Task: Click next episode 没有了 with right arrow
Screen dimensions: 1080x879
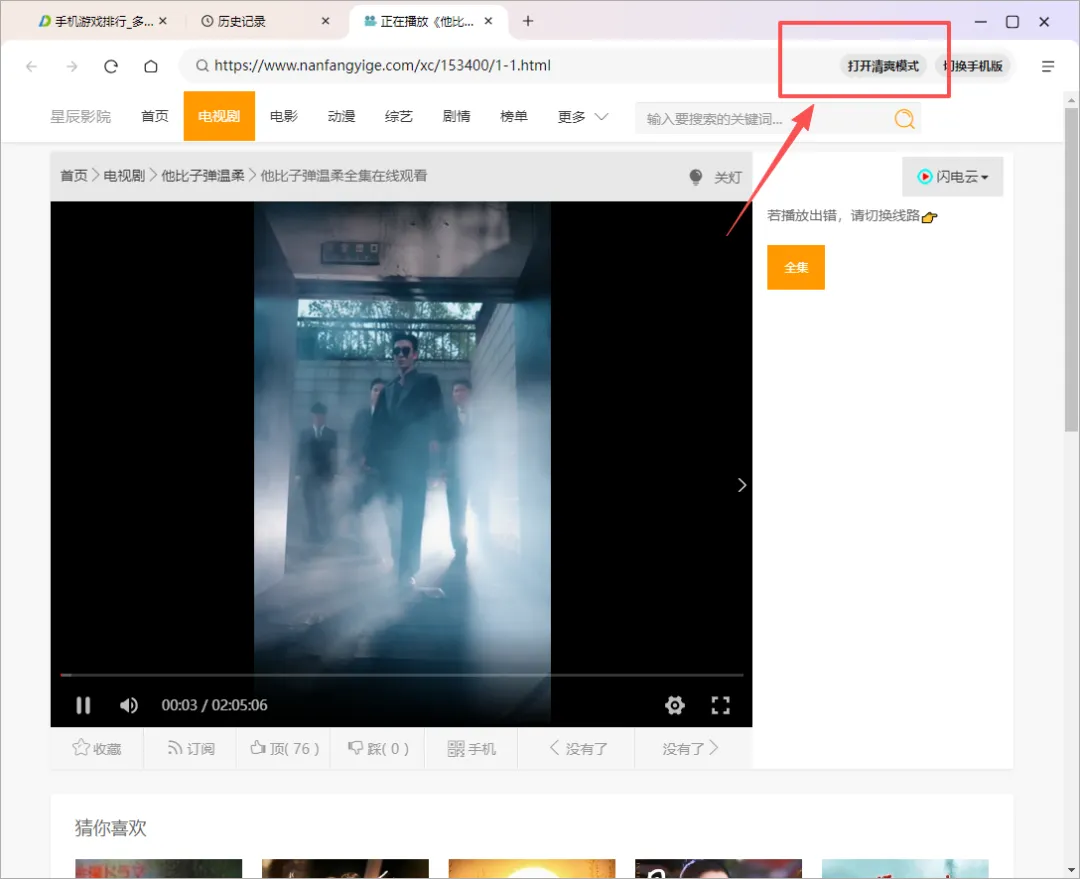Action: [691, 748]
